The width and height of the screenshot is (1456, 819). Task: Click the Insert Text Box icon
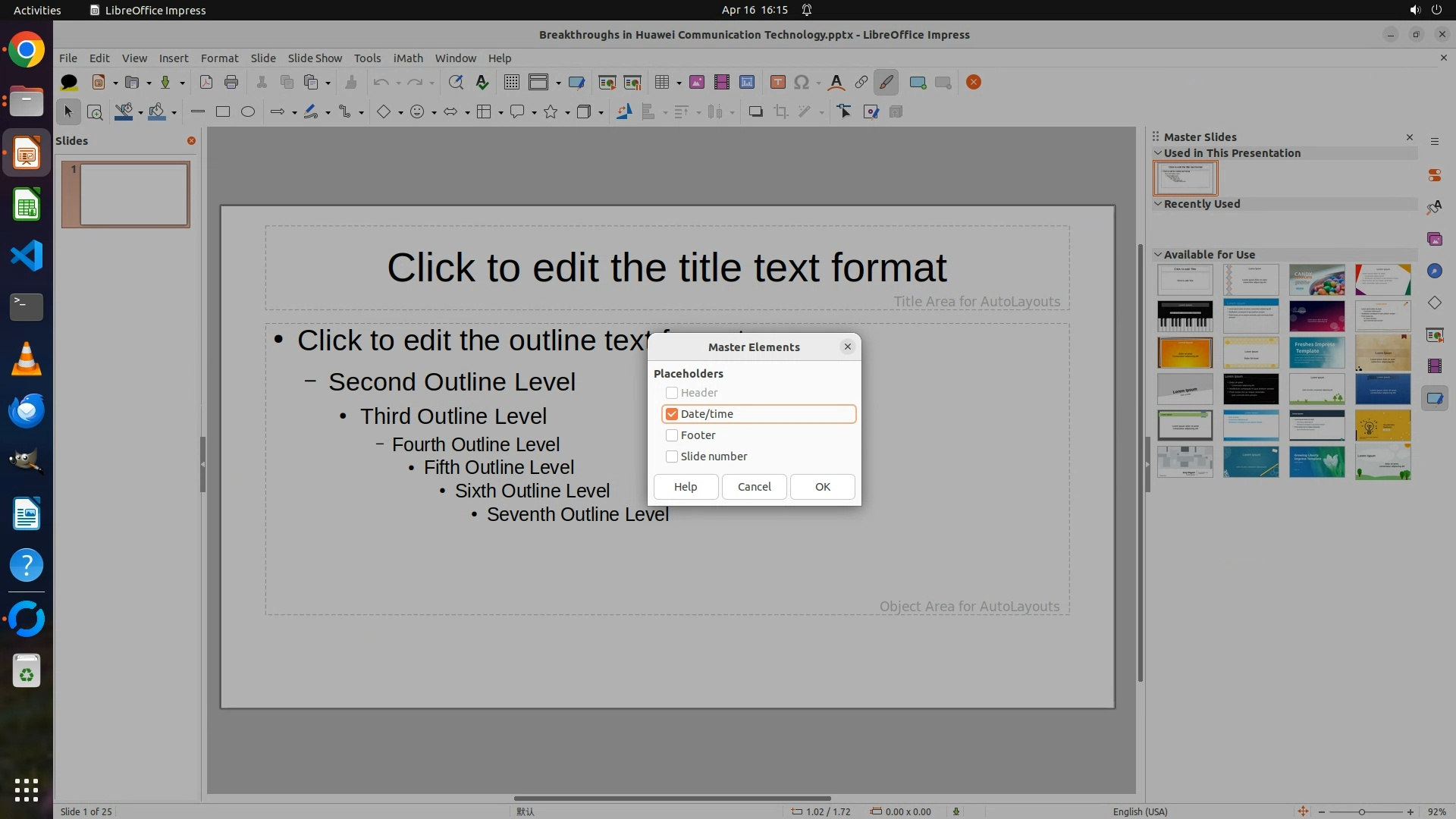(777, 83)
